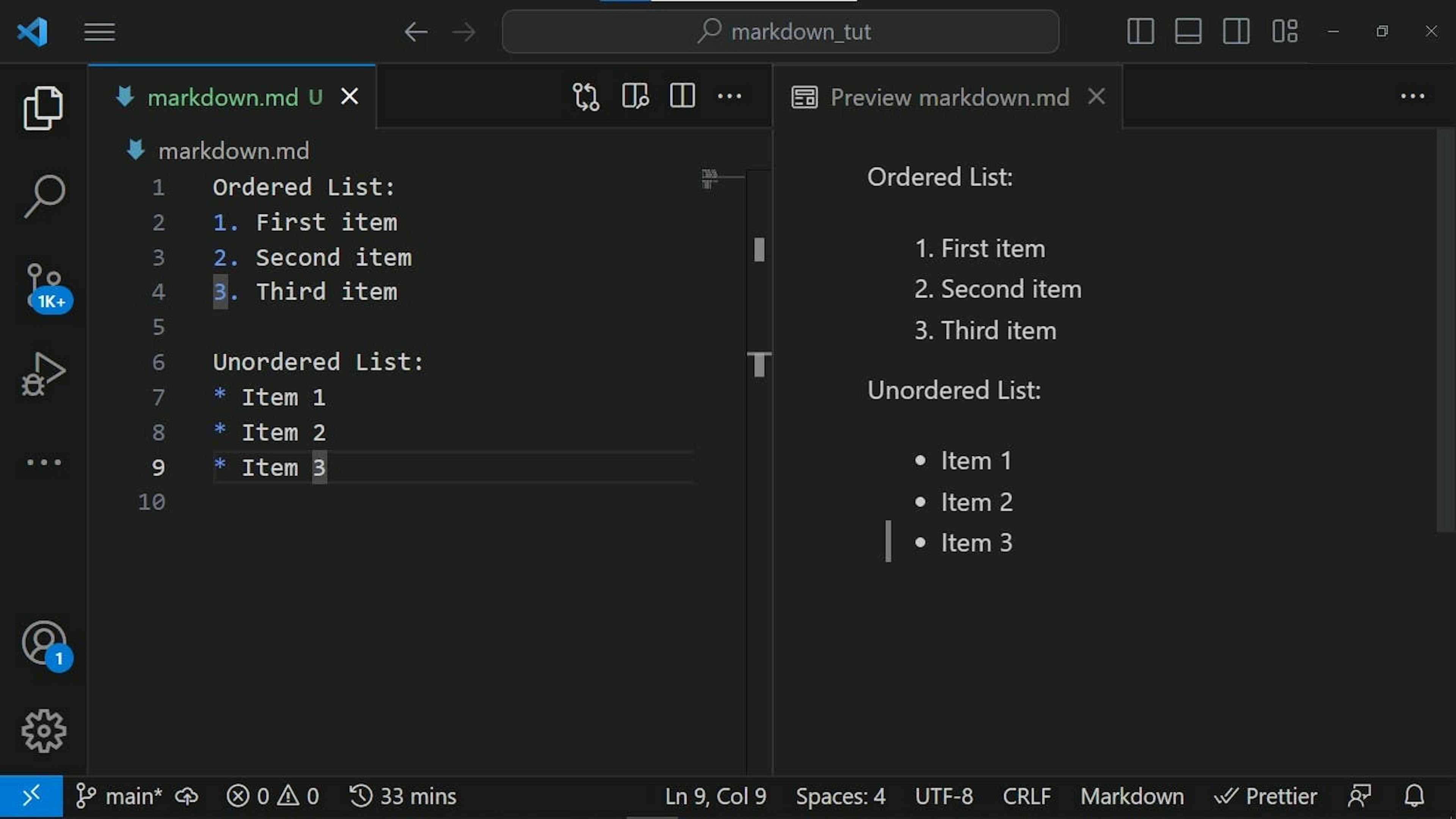
Task: Go back with the left arrow
Action: (416, 31)
